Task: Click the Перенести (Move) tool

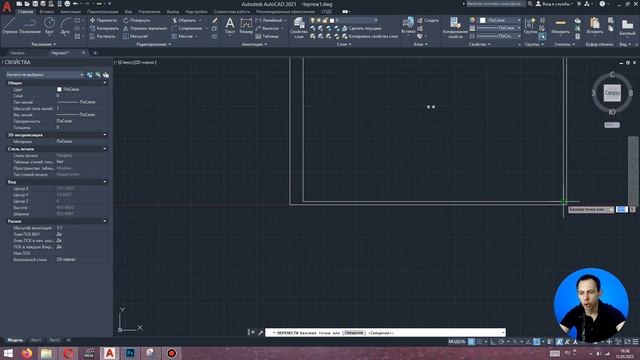Action: pos(104,20)
